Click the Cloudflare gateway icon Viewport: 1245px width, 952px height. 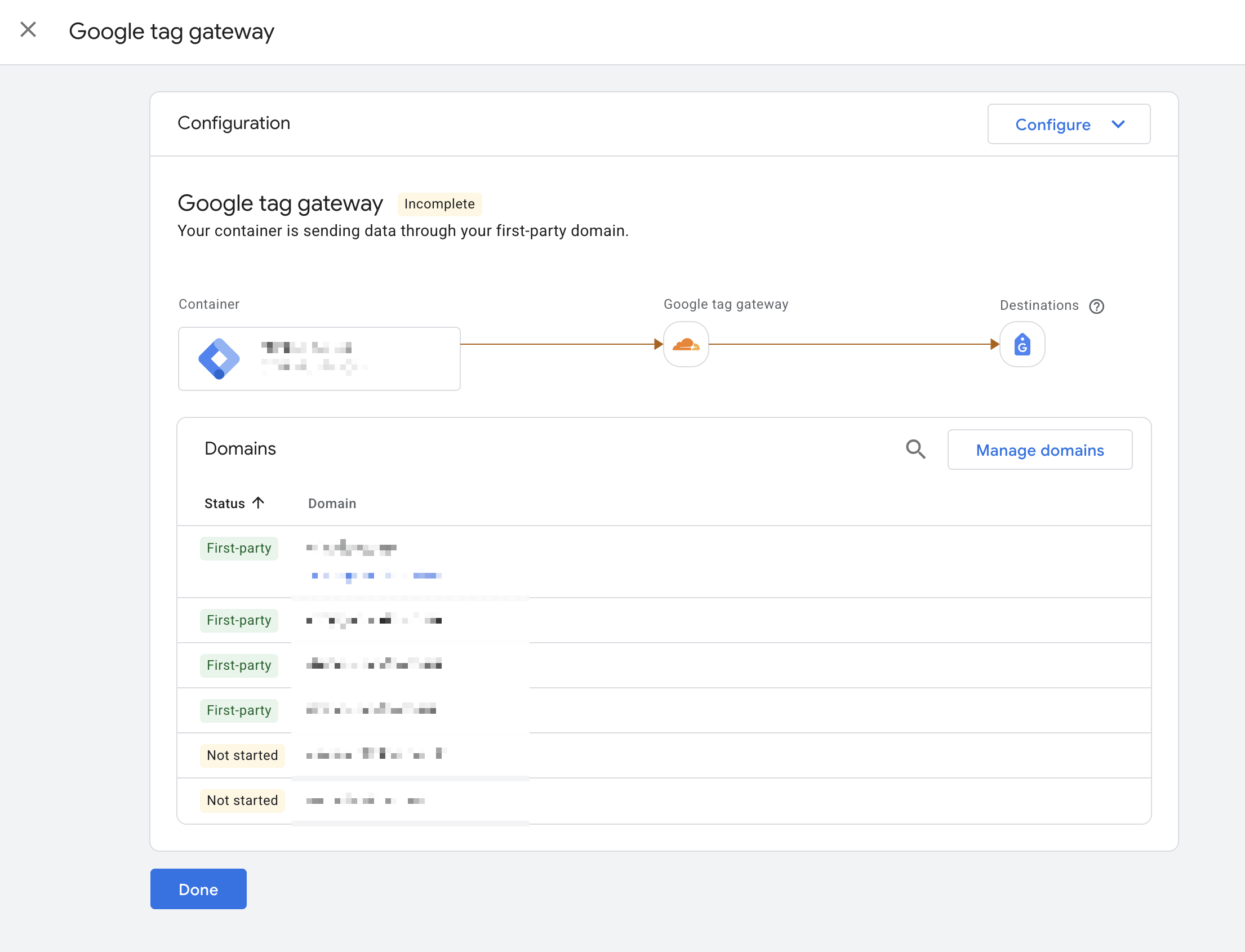tap(686, 344)
